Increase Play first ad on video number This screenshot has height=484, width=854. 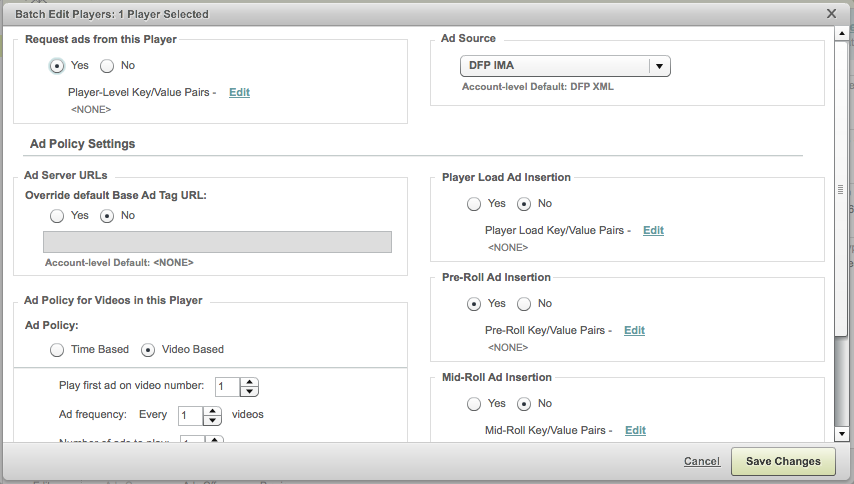pyautogui.click(x=249, y=382)
